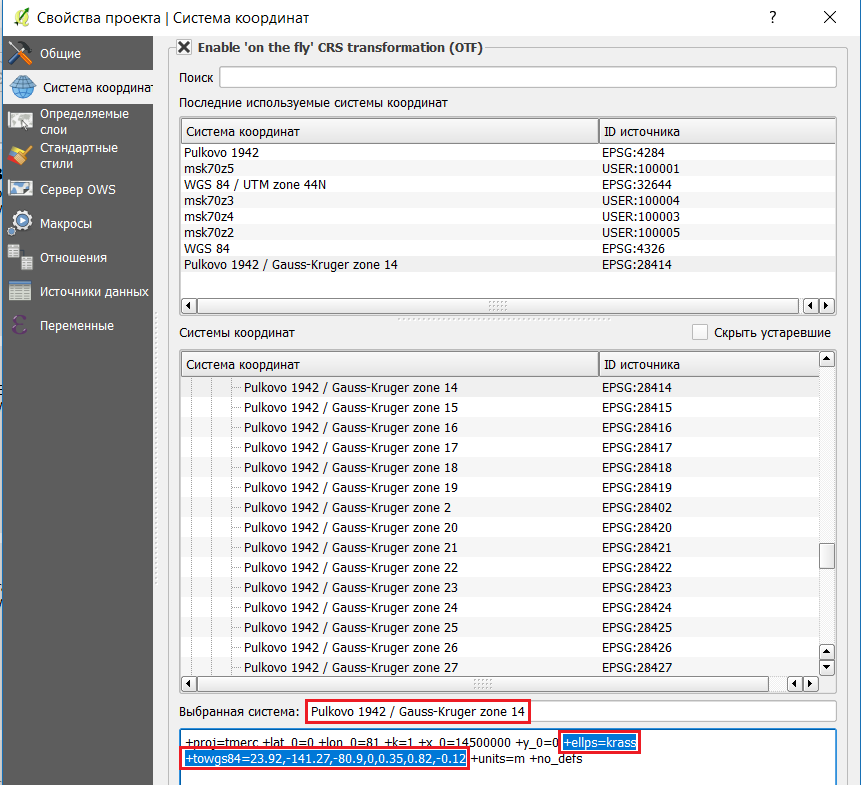Image resolution: width=861 pixels, height=785 pixels.
Task: Click EPSG:28414 cell in main list
Action: point(637,388)
